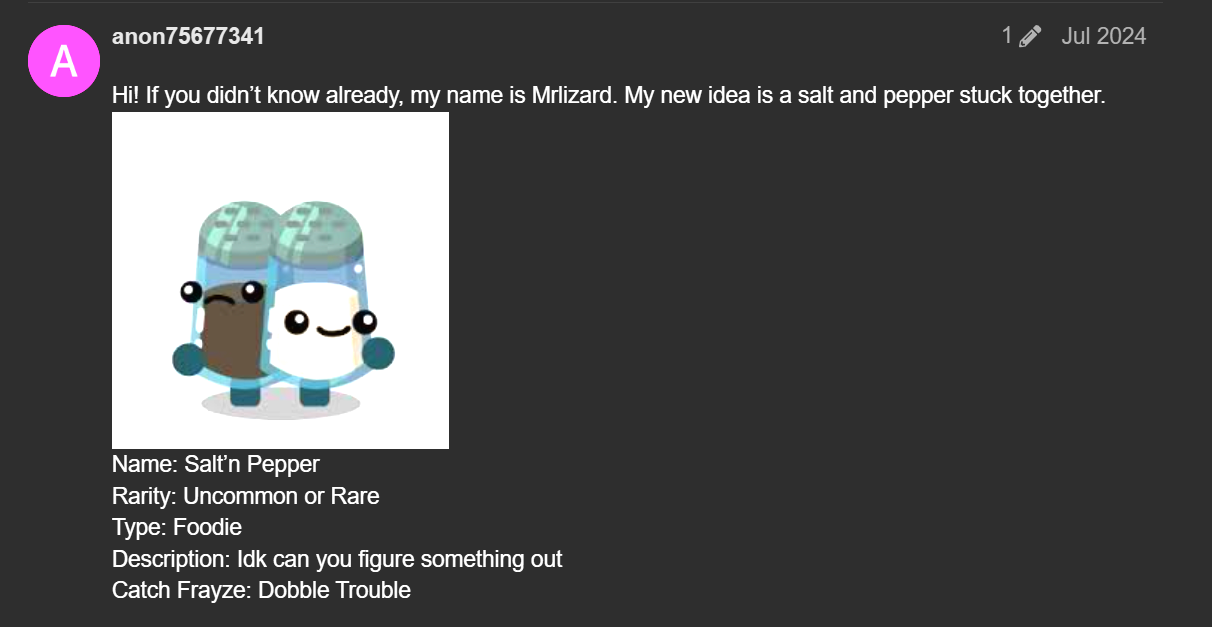This screenshot has height=627, width=1212.
Task: Click the "Type: Foodie" text line
Action: click(x=177, y=527)
